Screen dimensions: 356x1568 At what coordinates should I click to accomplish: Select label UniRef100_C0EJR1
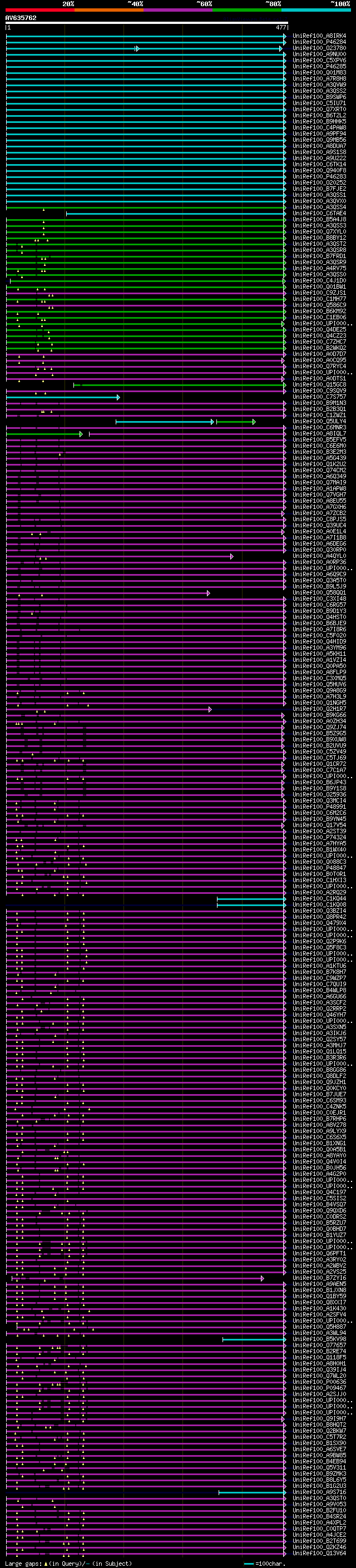click(x=319, y=1112)
